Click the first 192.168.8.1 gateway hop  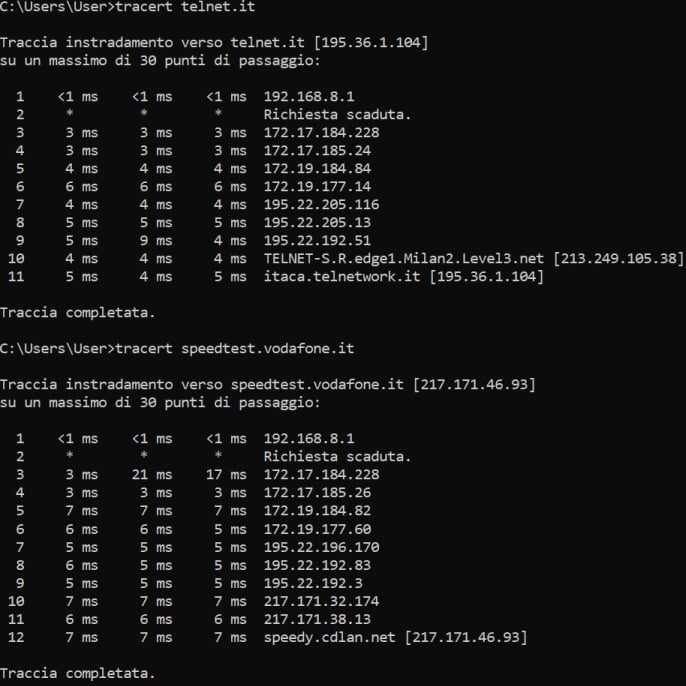pyautogui.click(x=309, y=96)
